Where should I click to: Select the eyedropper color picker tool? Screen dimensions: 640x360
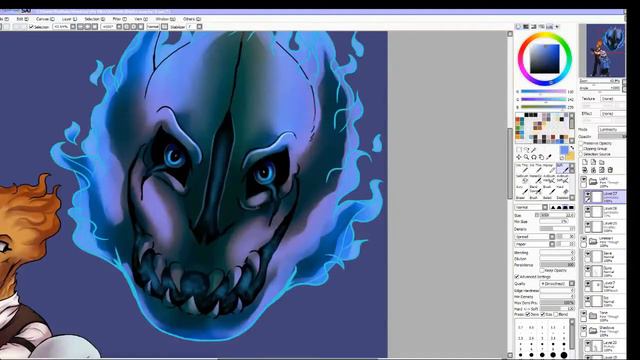pos(549,157)
